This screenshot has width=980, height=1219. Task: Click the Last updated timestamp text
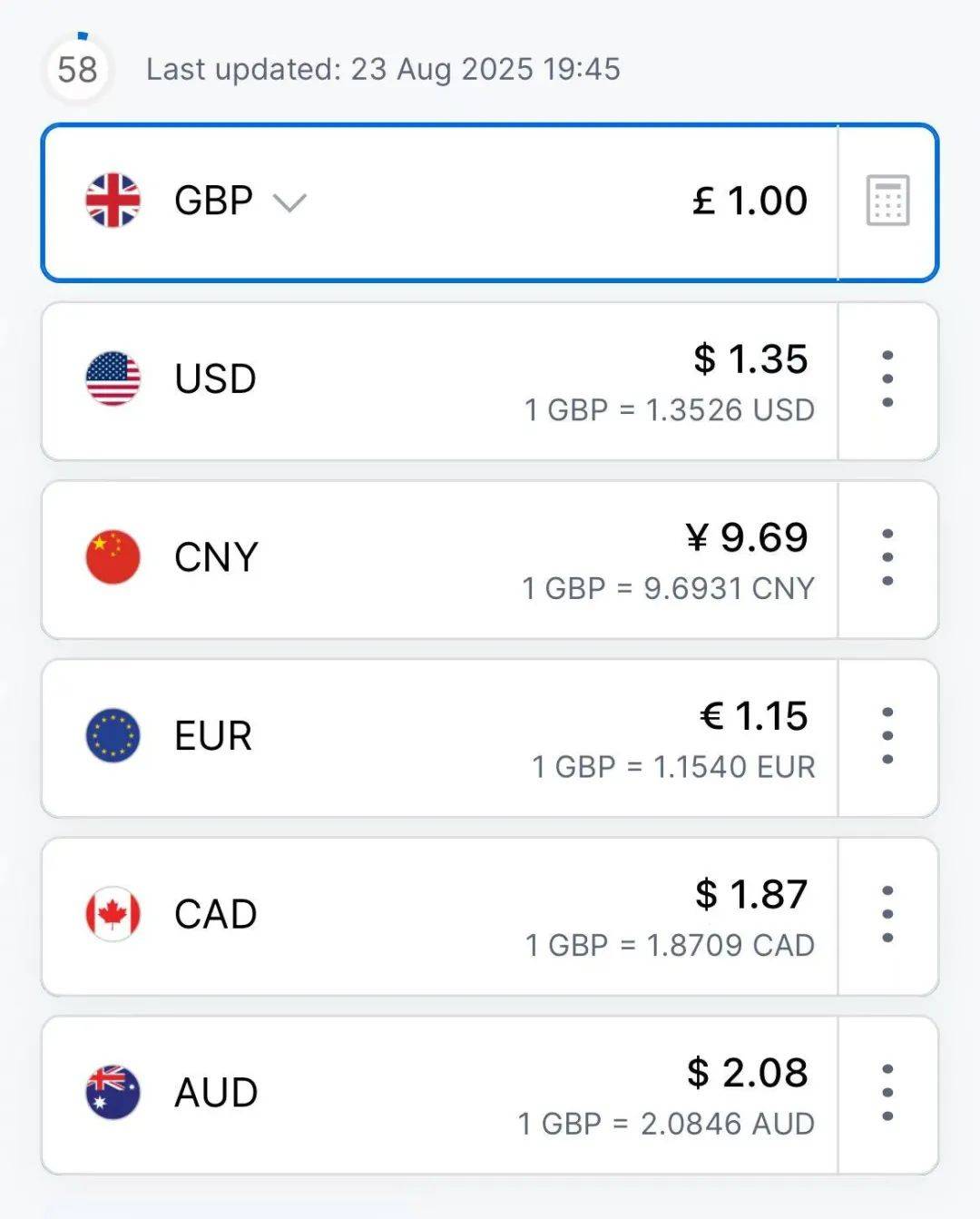383,69
